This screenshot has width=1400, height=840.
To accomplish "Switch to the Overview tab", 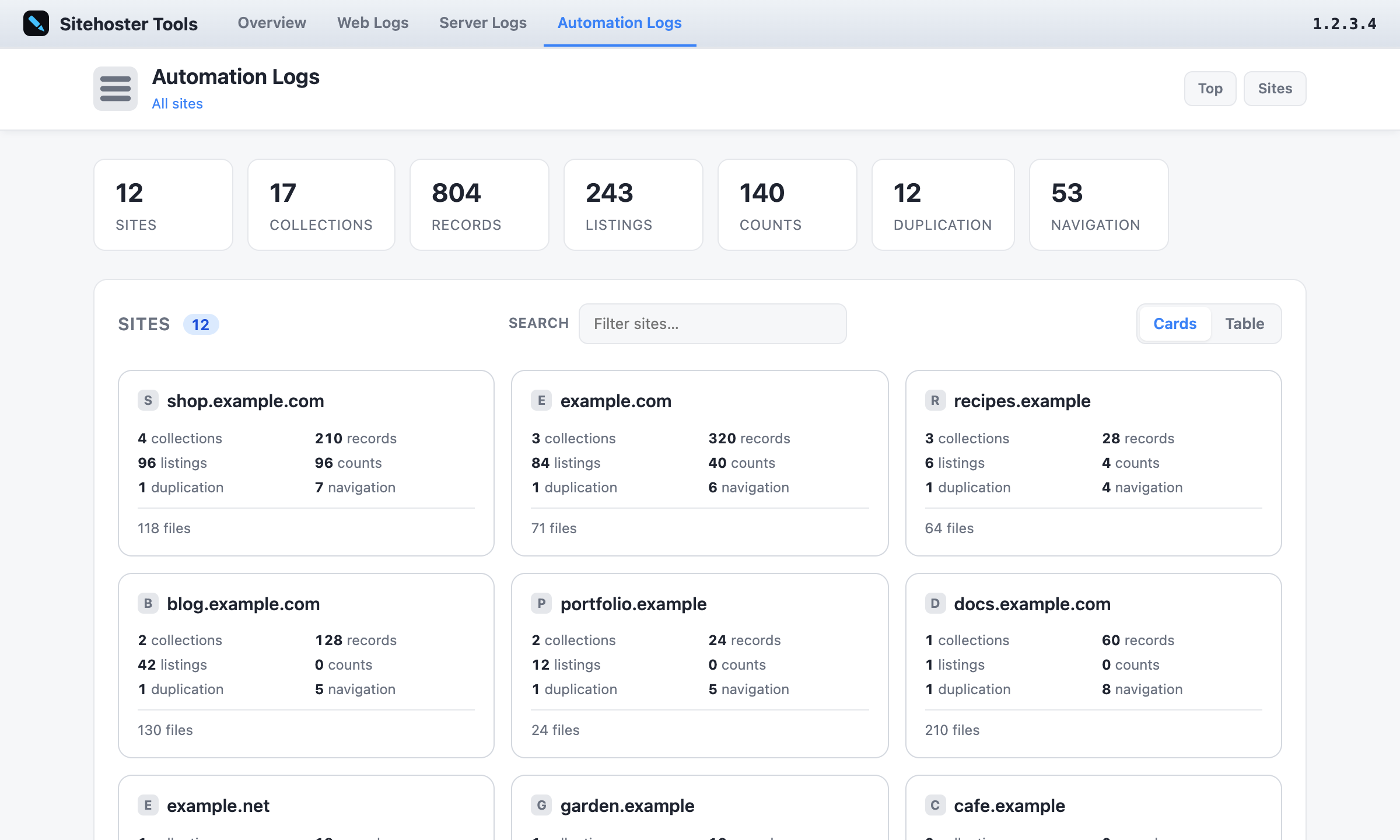I will click(x=272, y=23).
